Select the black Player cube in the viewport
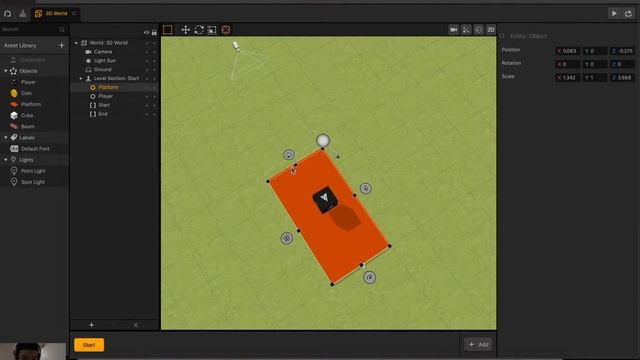The width and height of the screenshot is (640, 360). [x=325, y=199]
